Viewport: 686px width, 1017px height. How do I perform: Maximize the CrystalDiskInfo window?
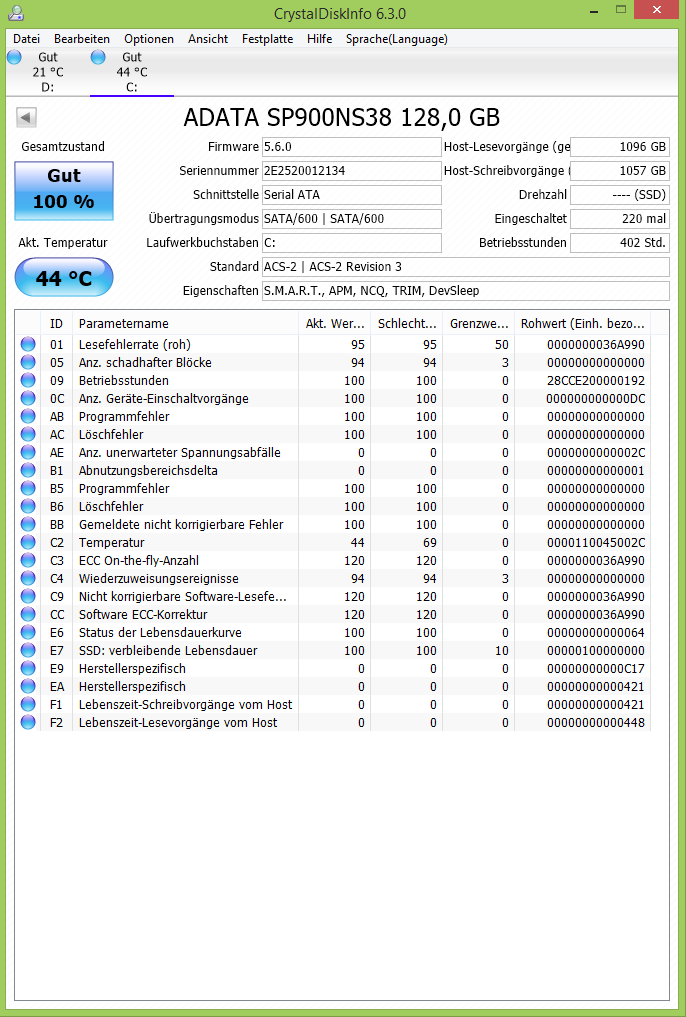[x=621, y=10]
